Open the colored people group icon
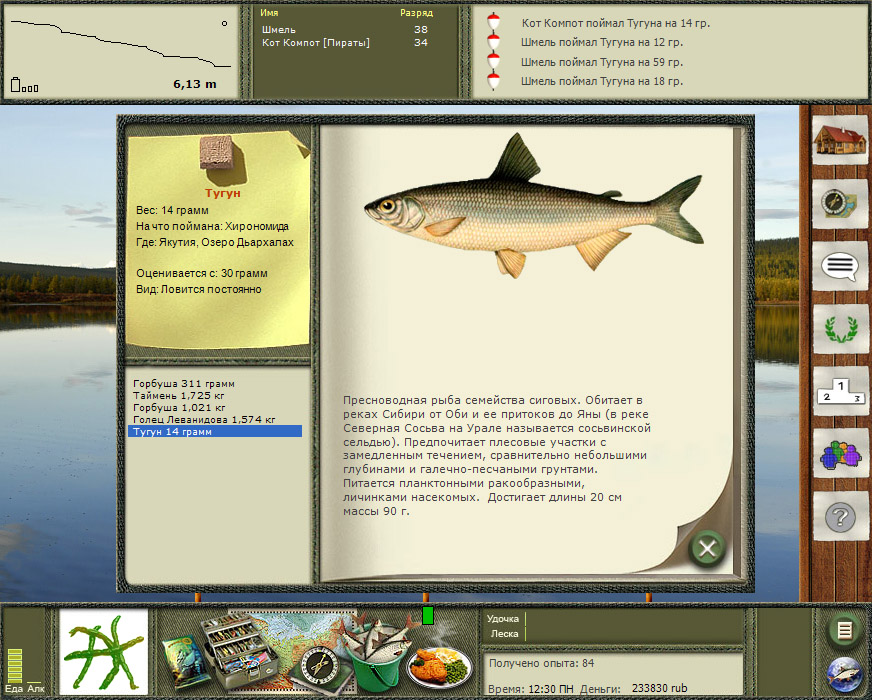The image size is (872, 700). [840, 455]
